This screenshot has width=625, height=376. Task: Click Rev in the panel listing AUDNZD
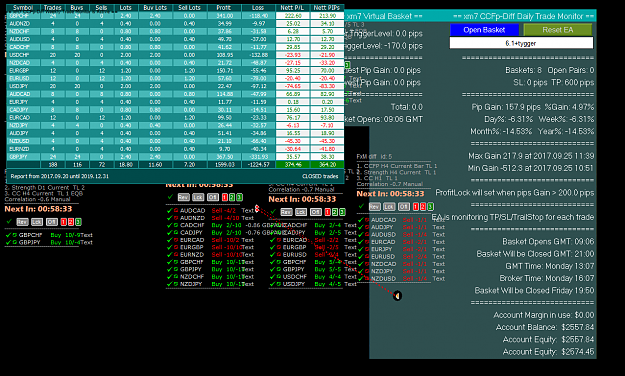(x=183, y=197)
